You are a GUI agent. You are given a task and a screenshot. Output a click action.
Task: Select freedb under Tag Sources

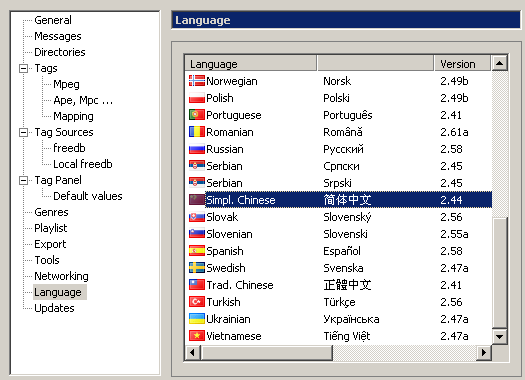pyautogui.click(x=69, y=148)
